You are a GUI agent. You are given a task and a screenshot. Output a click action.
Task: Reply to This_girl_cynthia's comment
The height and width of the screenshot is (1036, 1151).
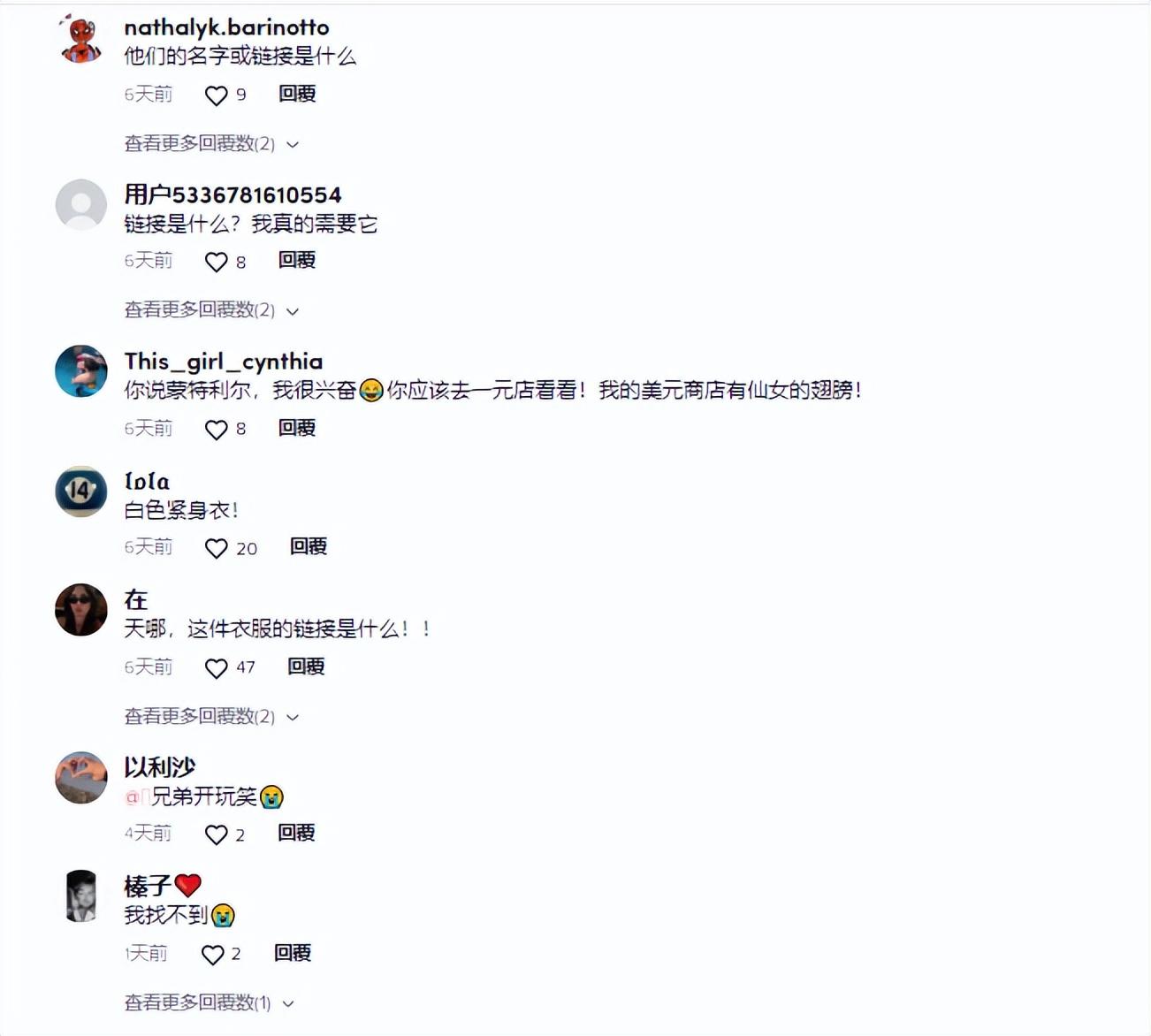tap(297, 428)
